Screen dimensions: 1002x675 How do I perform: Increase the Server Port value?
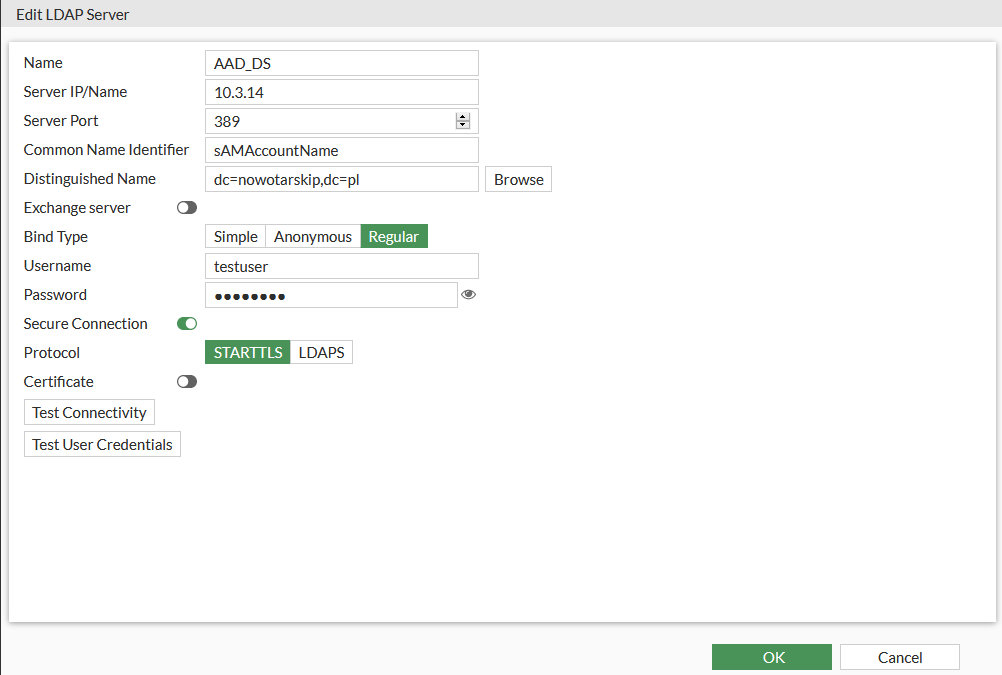462,117
